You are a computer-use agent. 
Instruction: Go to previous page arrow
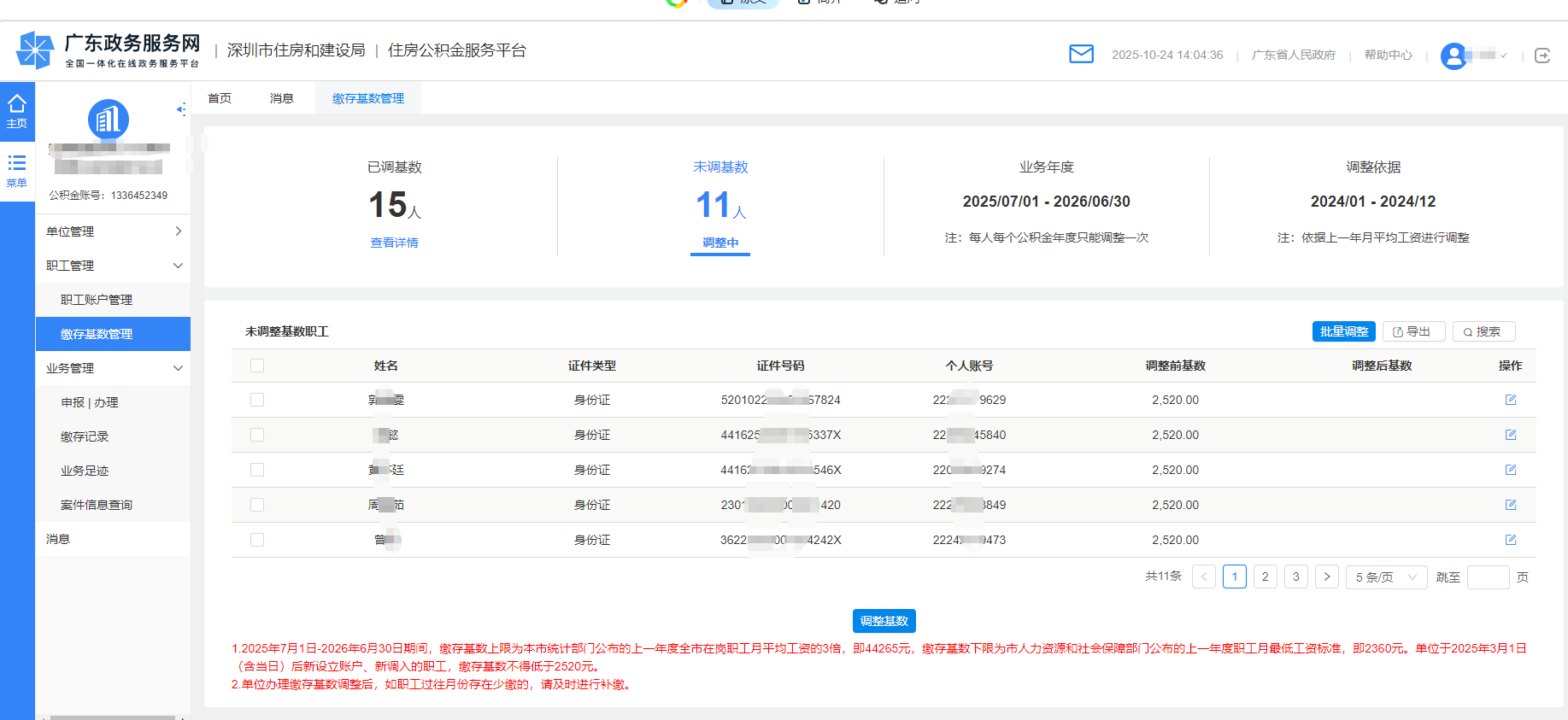click(1204, 577)
